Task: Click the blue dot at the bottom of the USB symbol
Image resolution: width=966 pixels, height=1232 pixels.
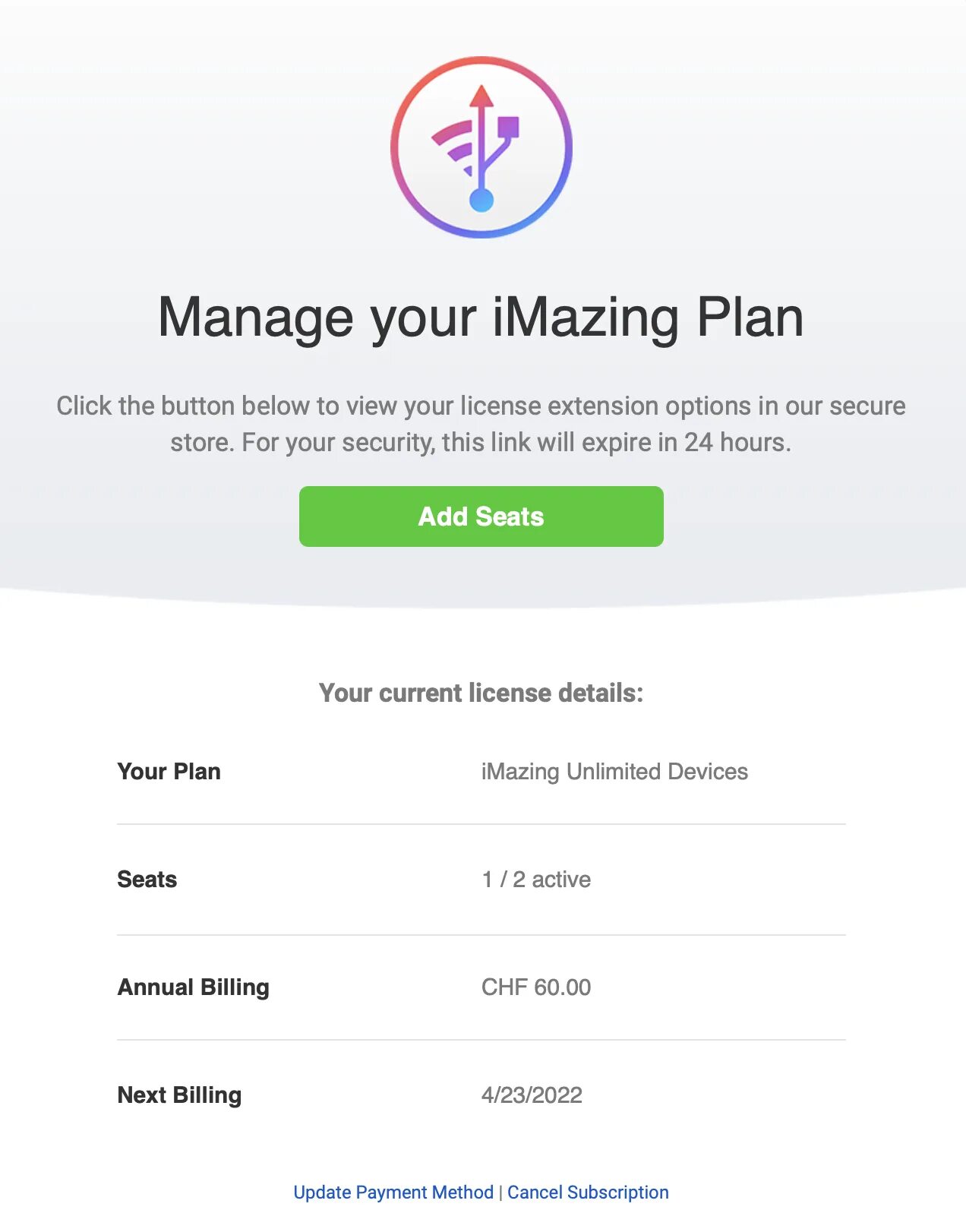Action: click(481, 200)
